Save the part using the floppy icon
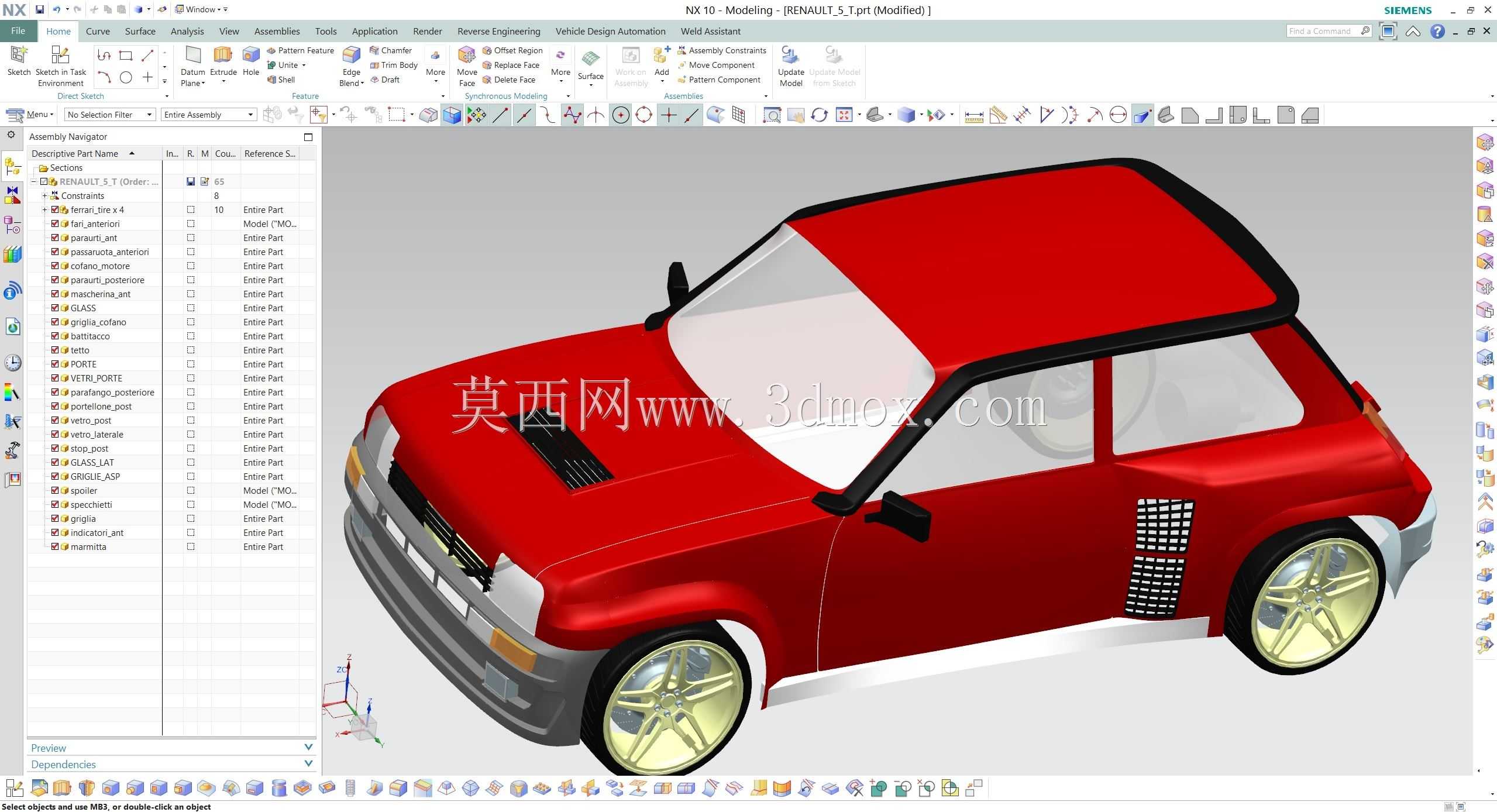The image size is (1497, 812). coord(39,9)
